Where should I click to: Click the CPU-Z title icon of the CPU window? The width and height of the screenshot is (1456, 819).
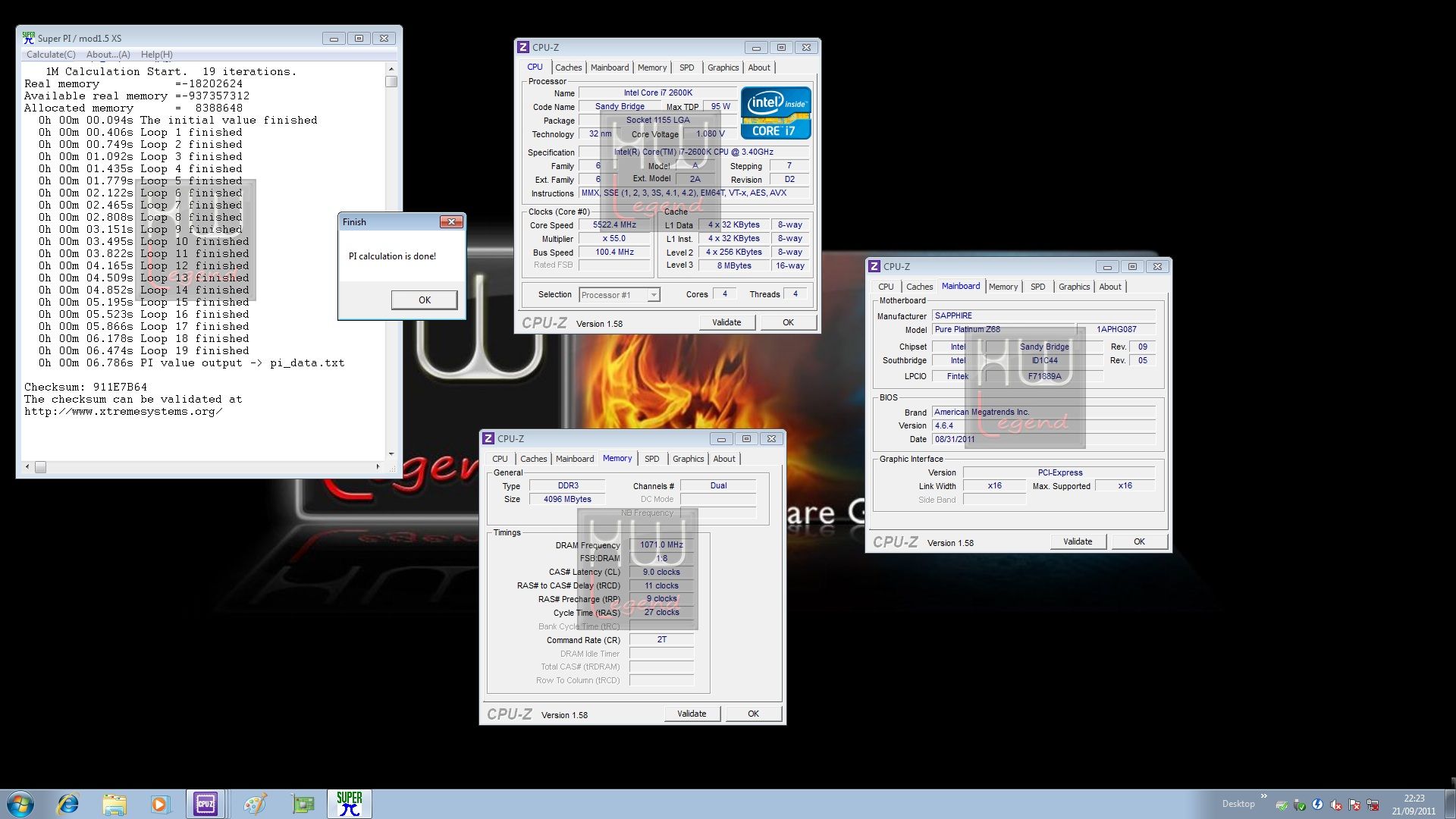[523, 47]
